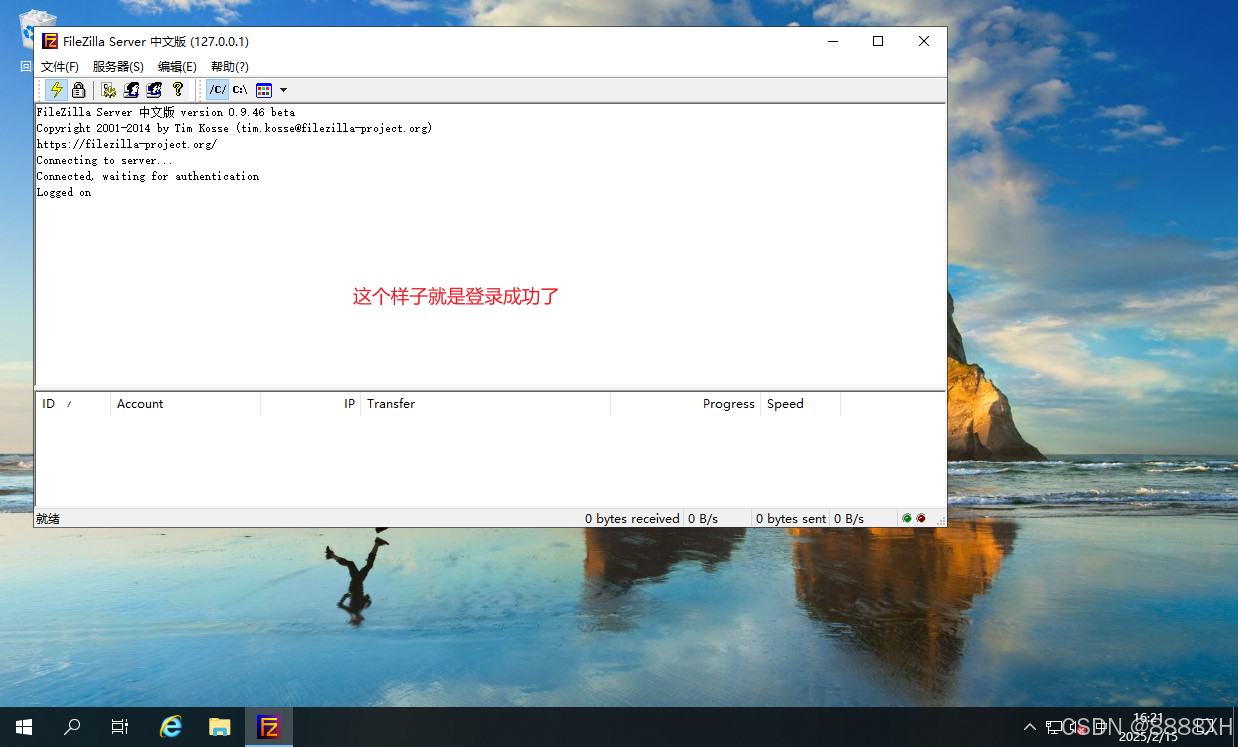The width and height of the screenshot is (1238, 747).
Task: Open the display icon dropdown arrow
Action: (x=281, y=89)
